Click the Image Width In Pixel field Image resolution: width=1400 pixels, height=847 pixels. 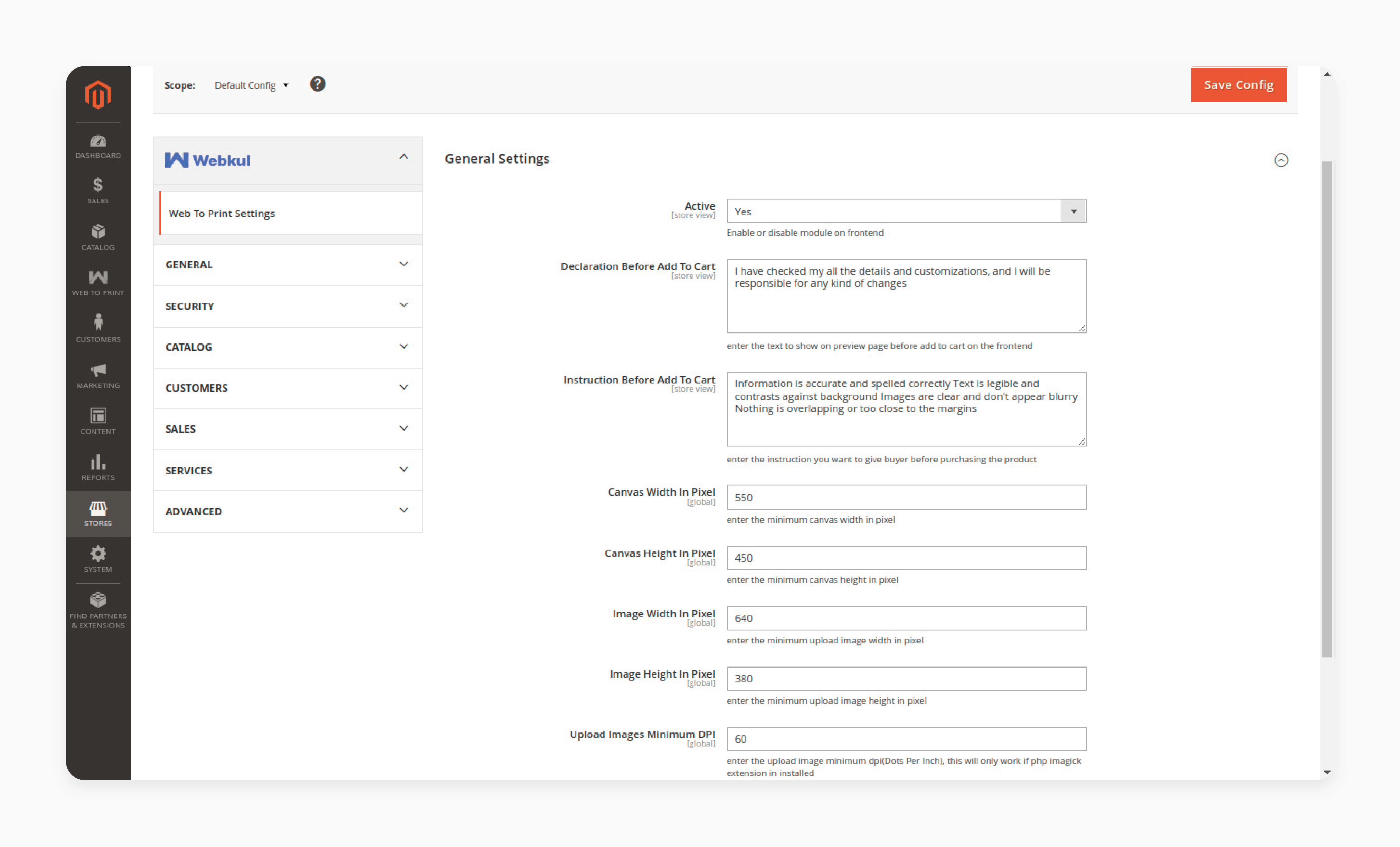(906, 618)
